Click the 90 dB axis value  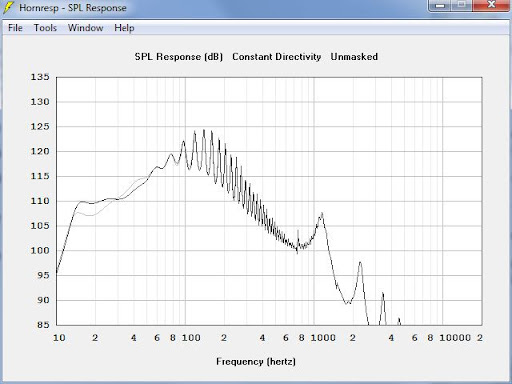(43, 300)
